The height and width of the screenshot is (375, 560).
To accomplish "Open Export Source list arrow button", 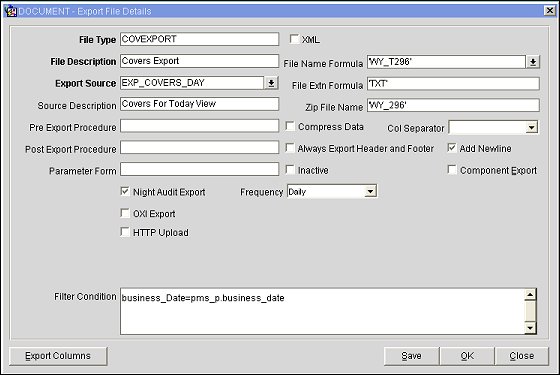I will tap(271, 83).
